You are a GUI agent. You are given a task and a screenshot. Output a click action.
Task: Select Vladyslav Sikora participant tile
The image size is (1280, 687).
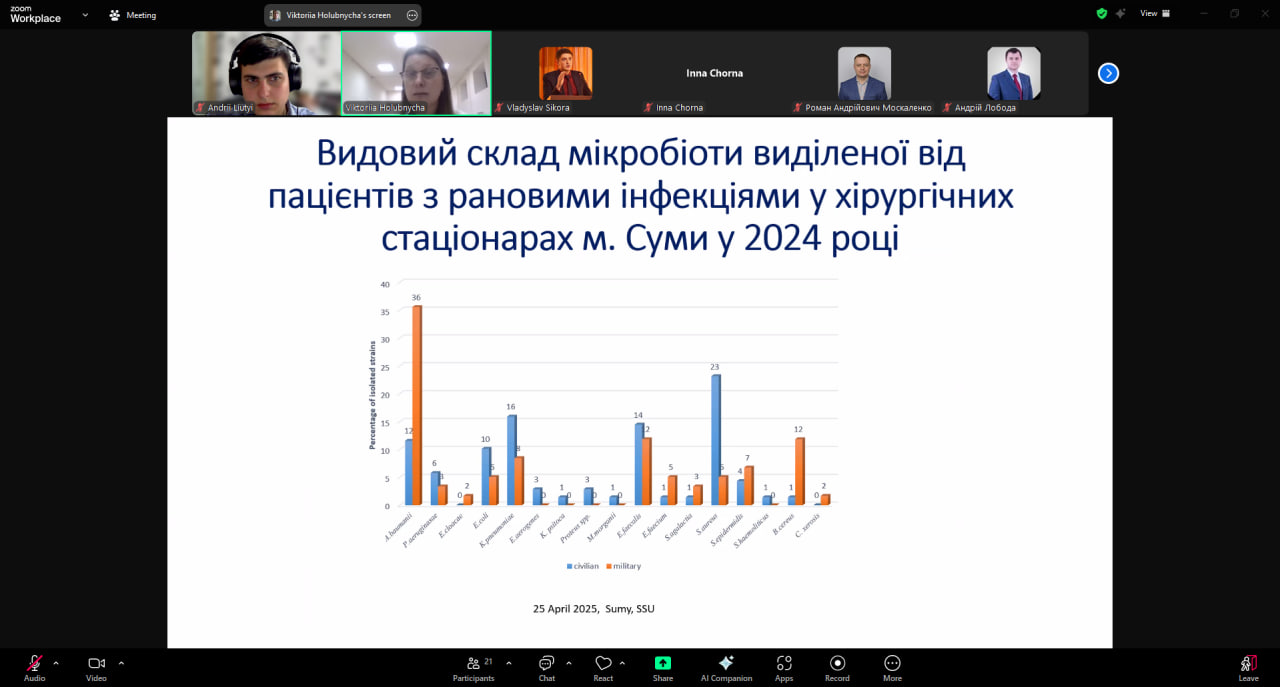coord(566,73)
